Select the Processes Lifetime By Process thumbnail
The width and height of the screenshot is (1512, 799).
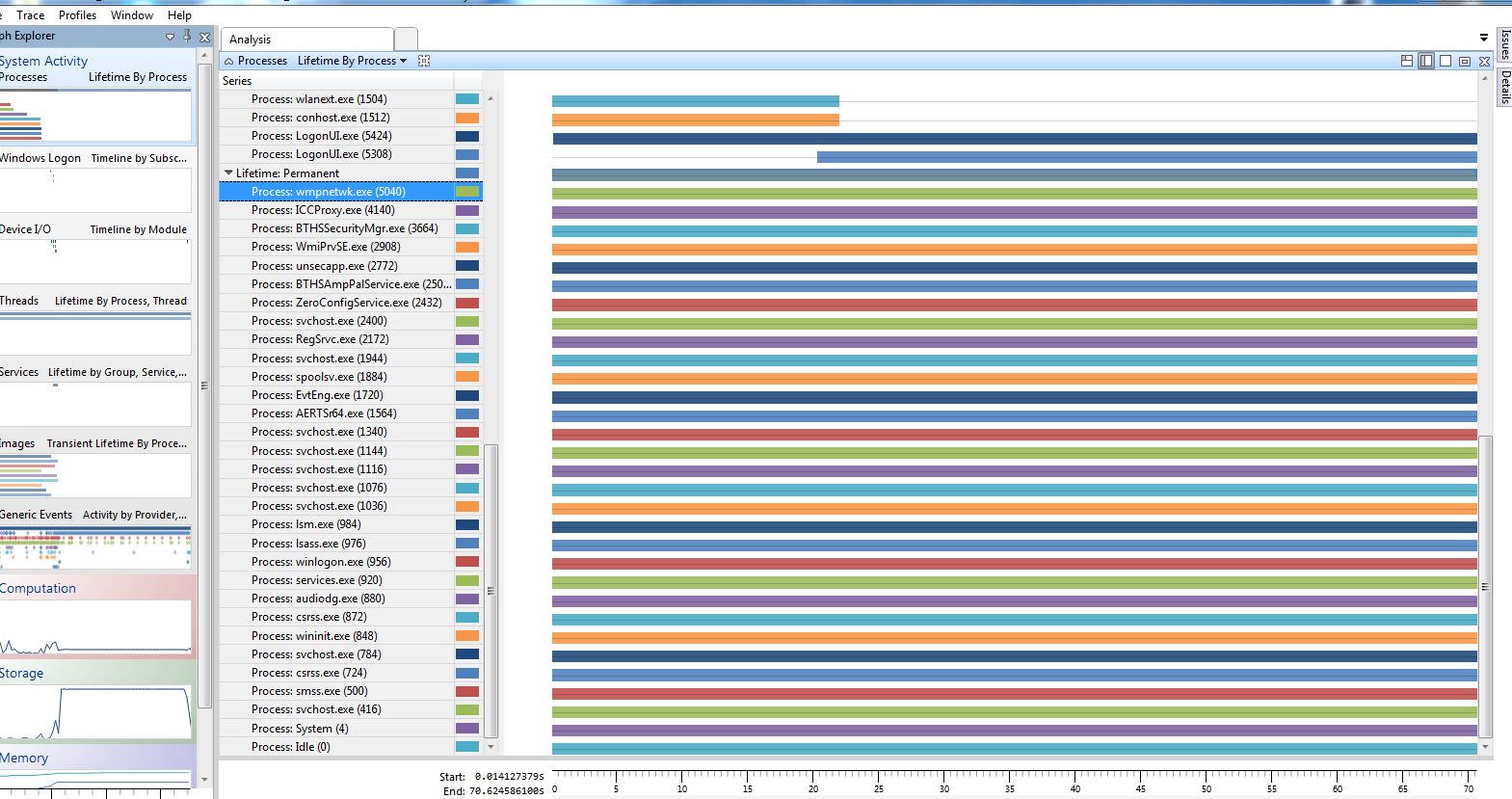[x=95, y=117]
